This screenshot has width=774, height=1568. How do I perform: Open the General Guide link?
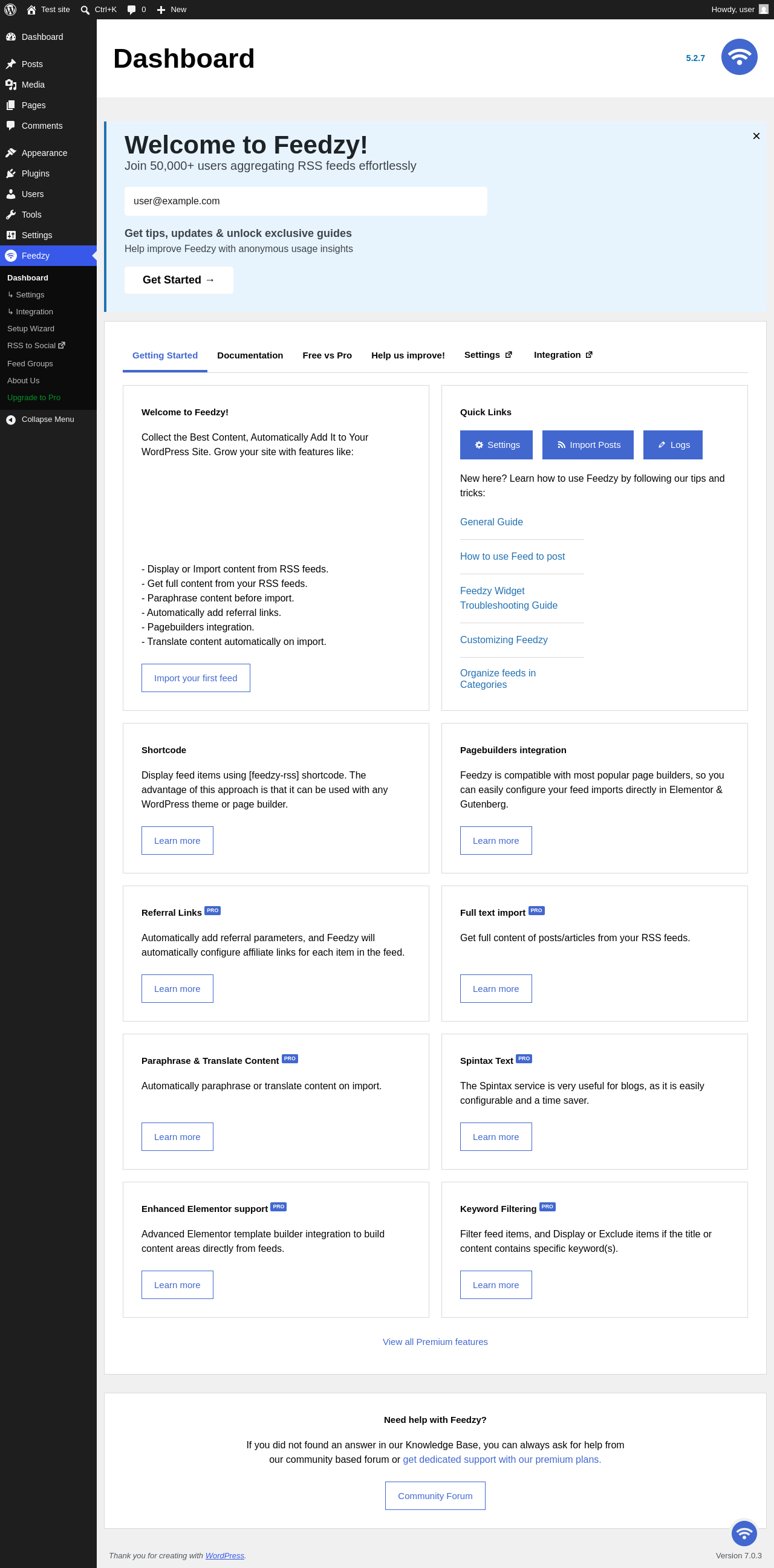(x=492, y=522)
